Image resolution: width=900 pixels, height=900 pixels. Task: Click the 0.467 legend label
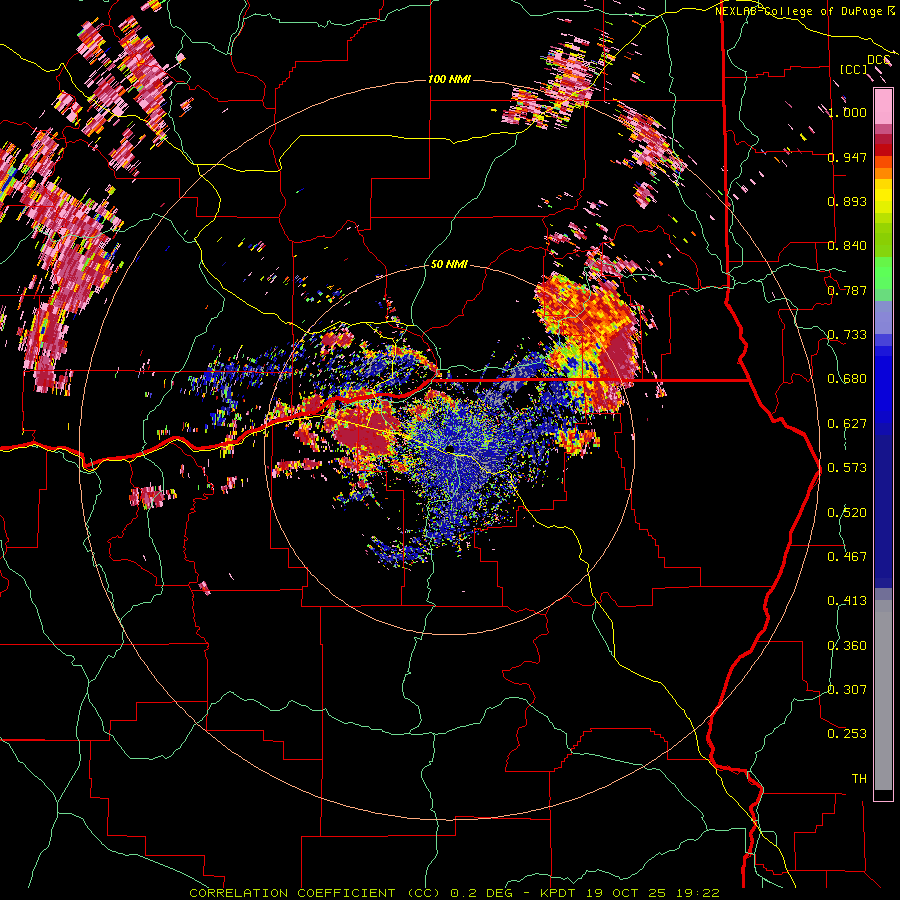point(847,557)
